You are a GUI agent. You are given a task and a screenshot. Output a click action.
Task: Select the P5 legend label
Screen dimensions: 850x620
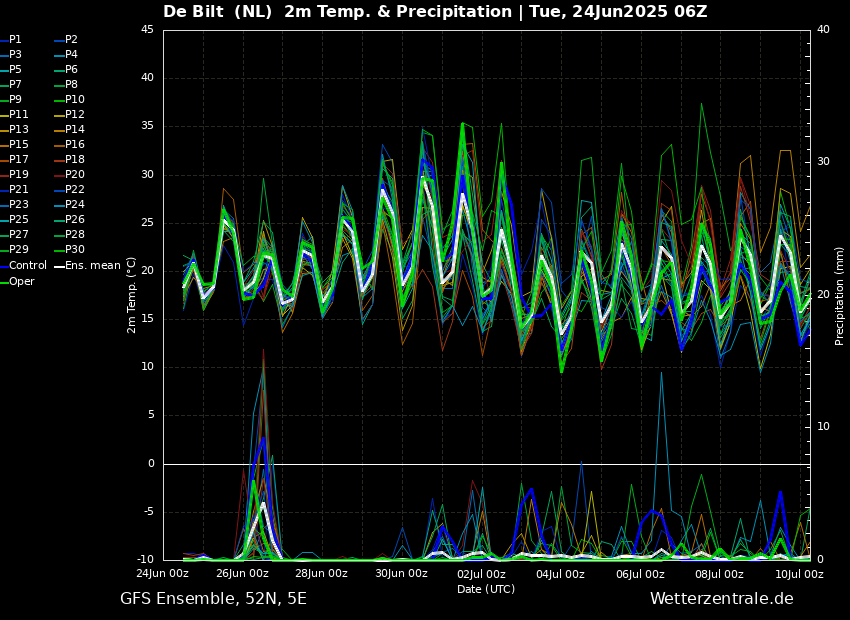(x=15, y=69)
